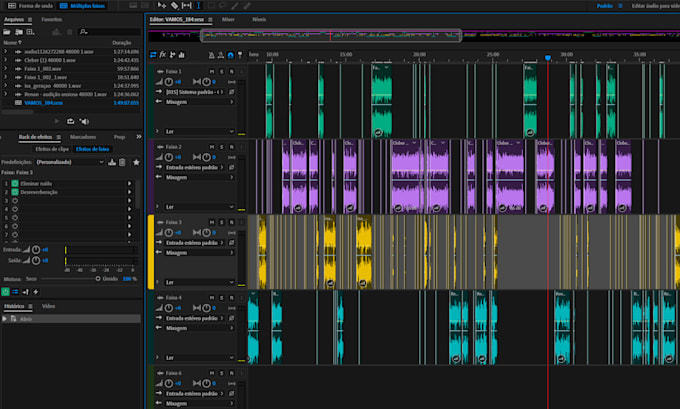Mute track Faixa 4
This screenshot has width=680, height=409.
pyautogui.click(x=212, y=298)
